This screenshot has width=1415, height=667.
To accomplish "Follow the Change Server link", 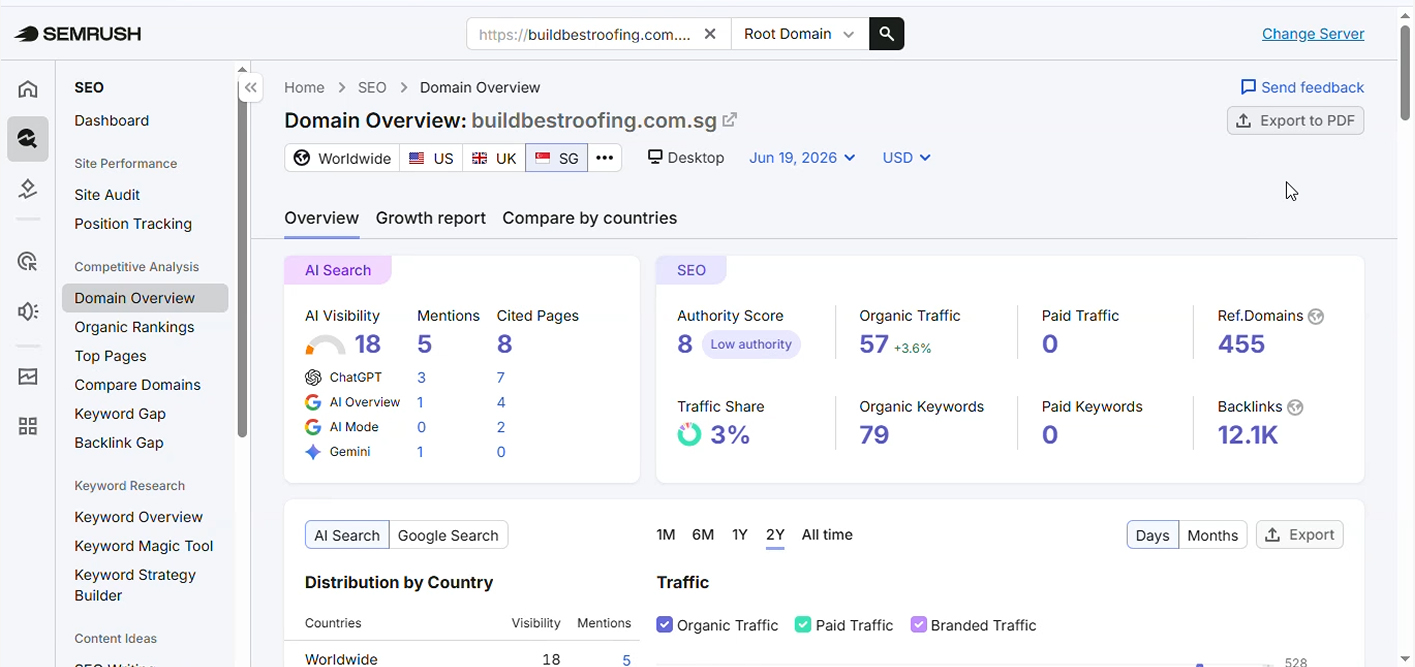I will [1313, 34].
